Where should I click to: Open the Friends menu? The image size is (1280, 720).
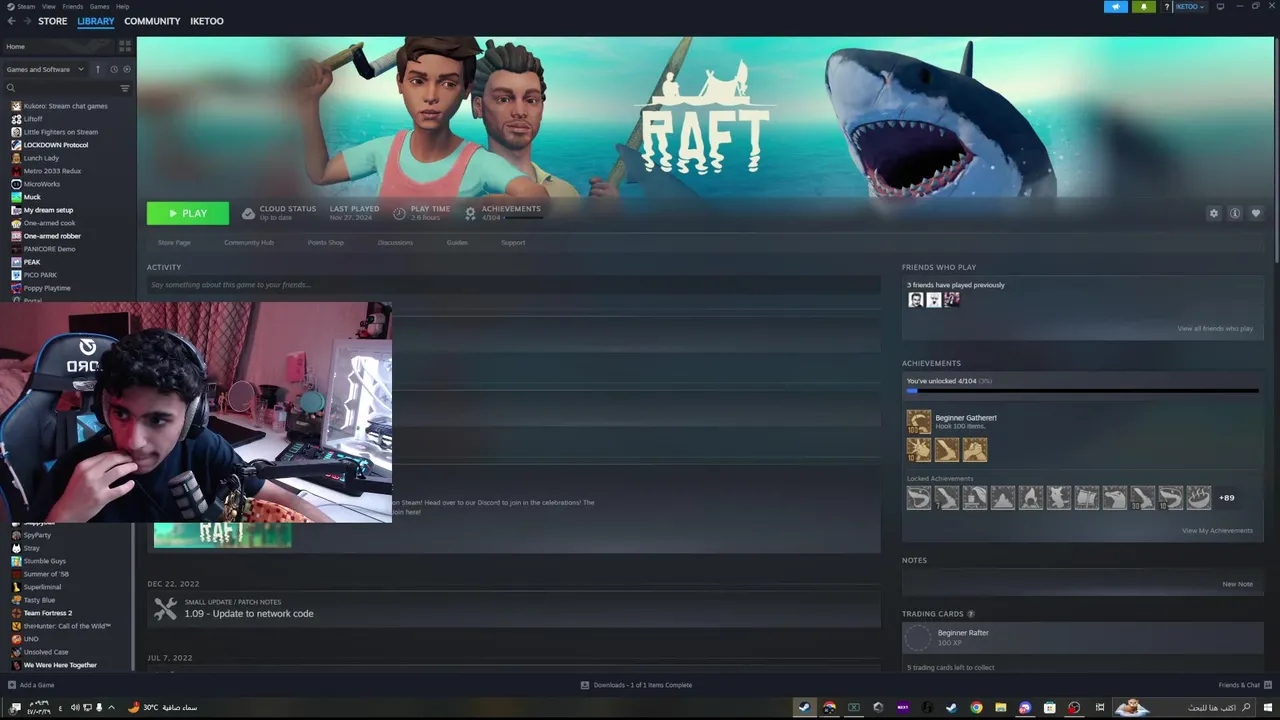click(x=73, y=6)
